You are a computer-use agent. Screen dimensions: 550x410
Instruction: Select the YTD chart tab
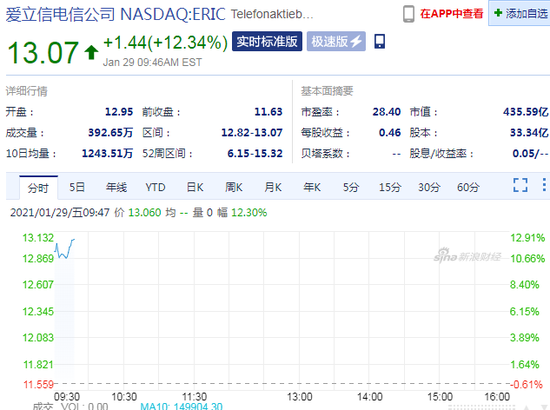pyautogui.click(x=155, y=187)
